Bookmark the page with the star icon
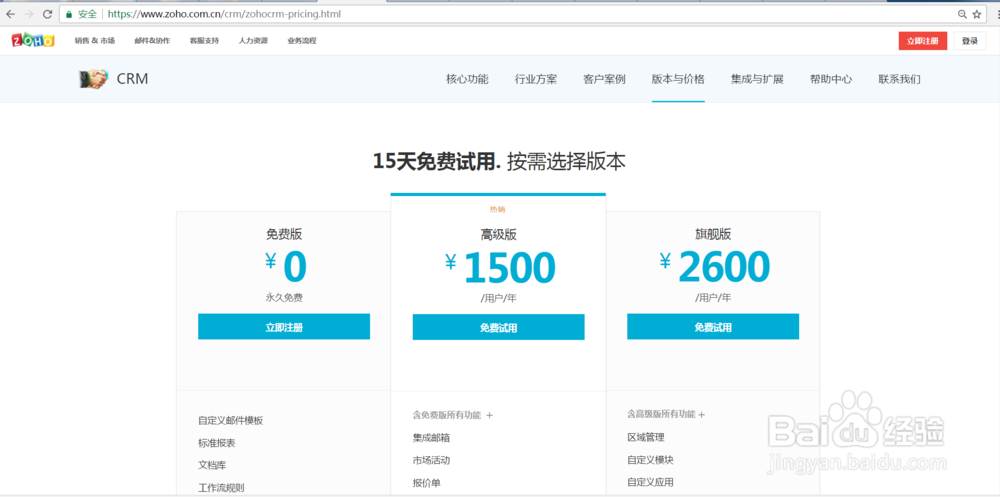1000x497 pixels. (977, 13)
